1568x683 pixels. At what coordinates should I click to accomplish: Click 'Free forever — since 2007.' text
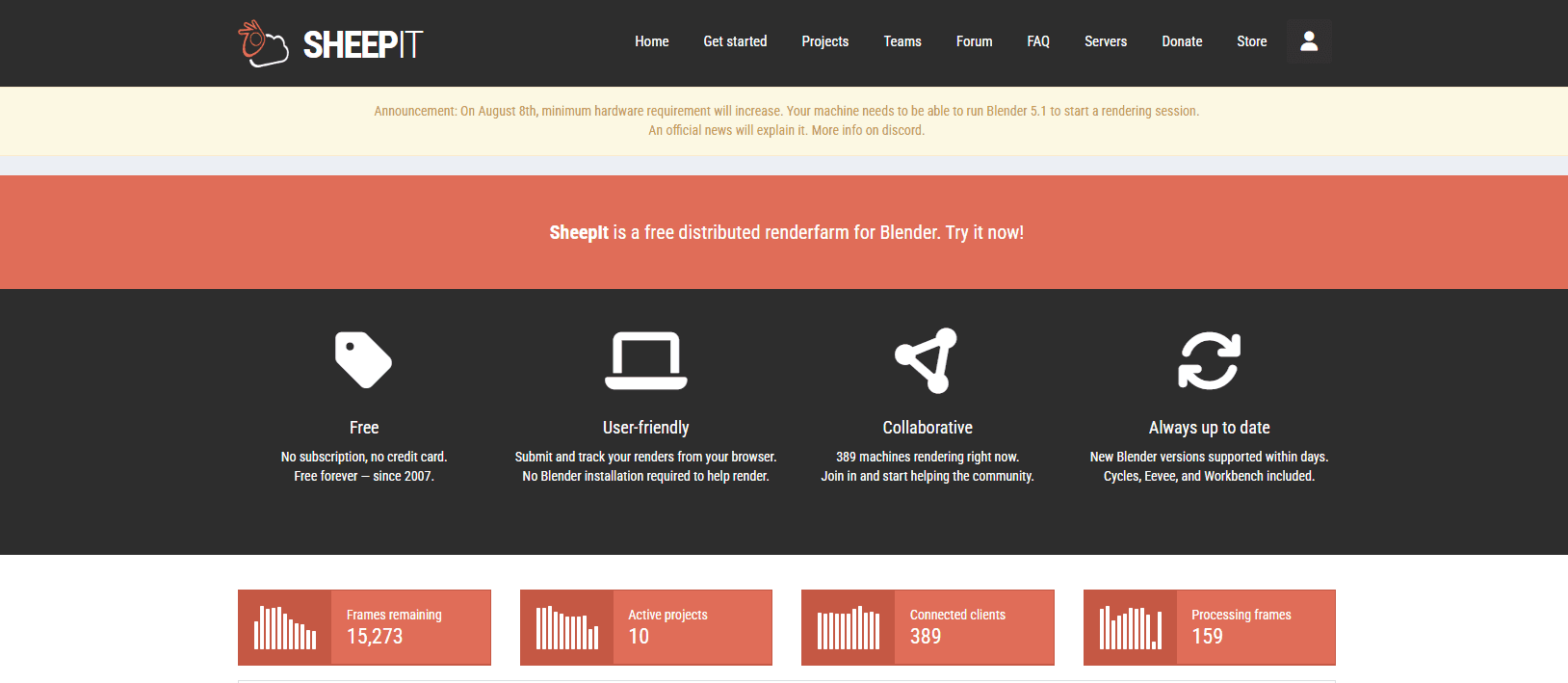click(x=364, y=476)
